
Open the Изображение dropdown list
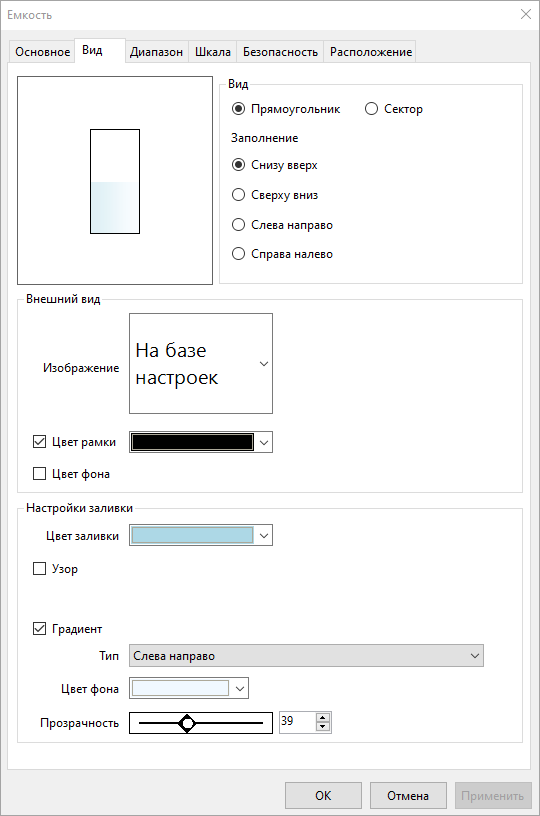201,363
